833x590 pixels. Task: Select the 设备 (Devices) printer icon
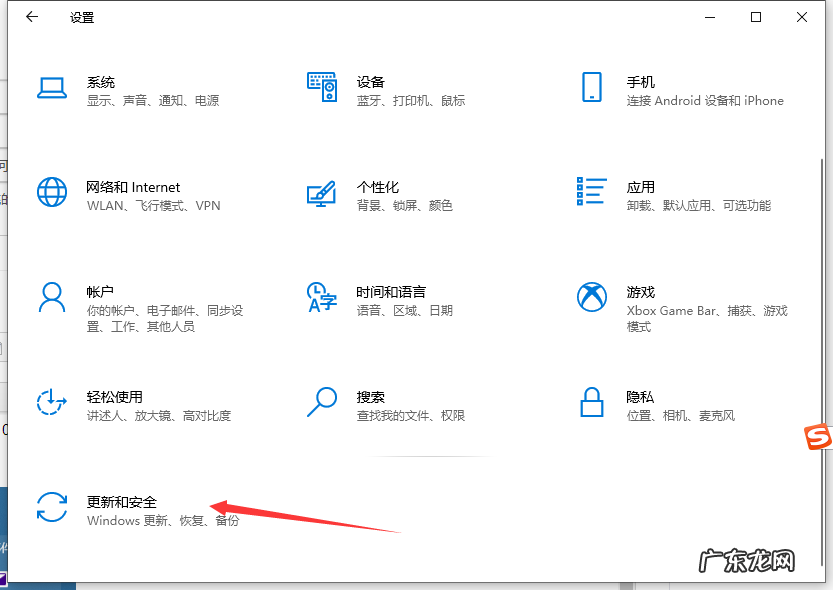click(322, 88)
